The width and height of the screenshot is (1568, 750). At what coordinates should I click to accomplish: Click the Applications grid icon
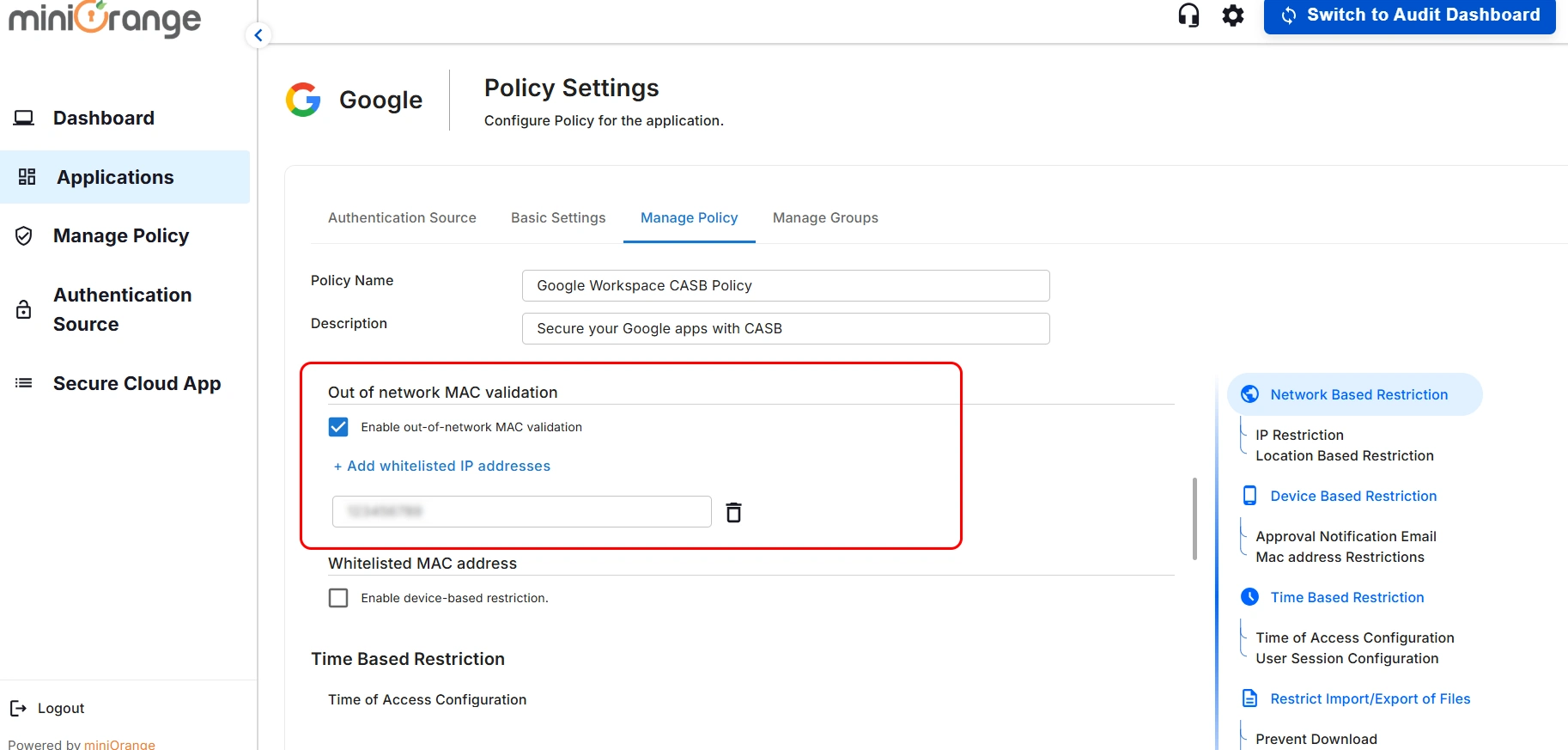[x=27, y=177]
